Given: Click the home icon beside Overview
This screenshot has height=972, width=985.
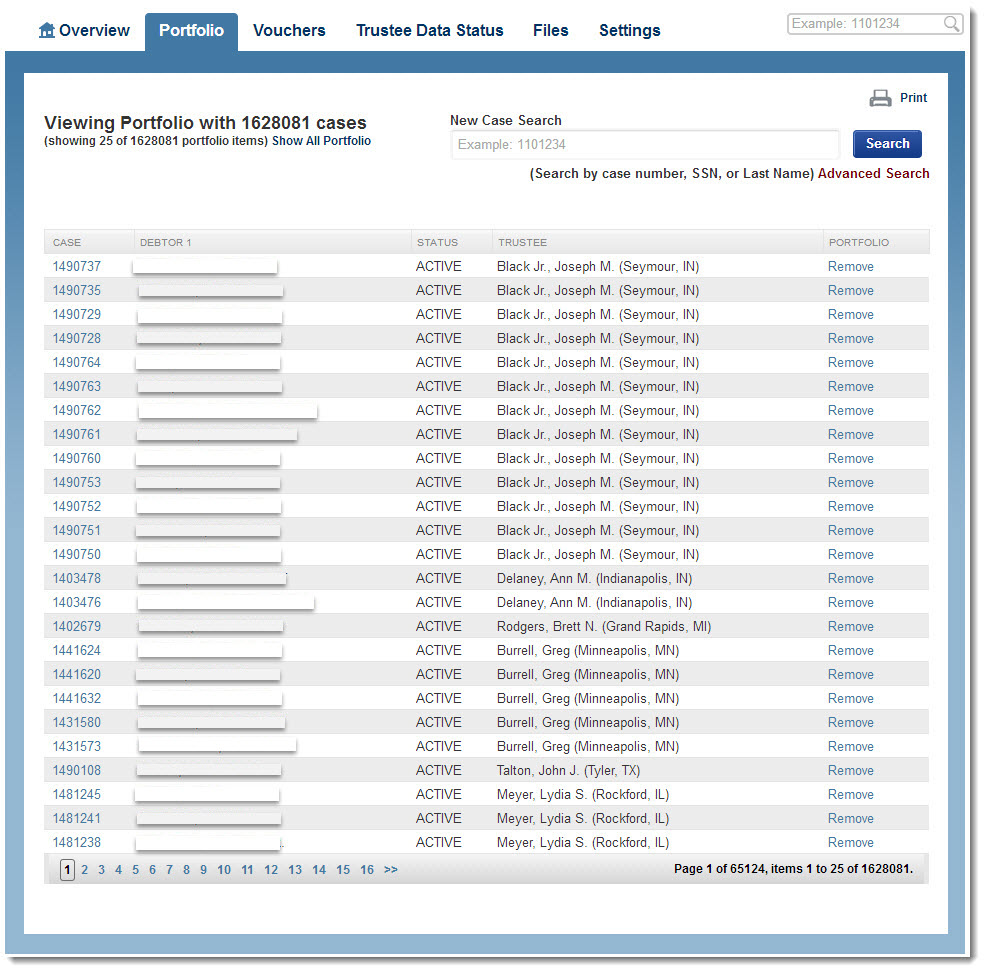Looking at the screenshot, I should (x=47, y=30).
